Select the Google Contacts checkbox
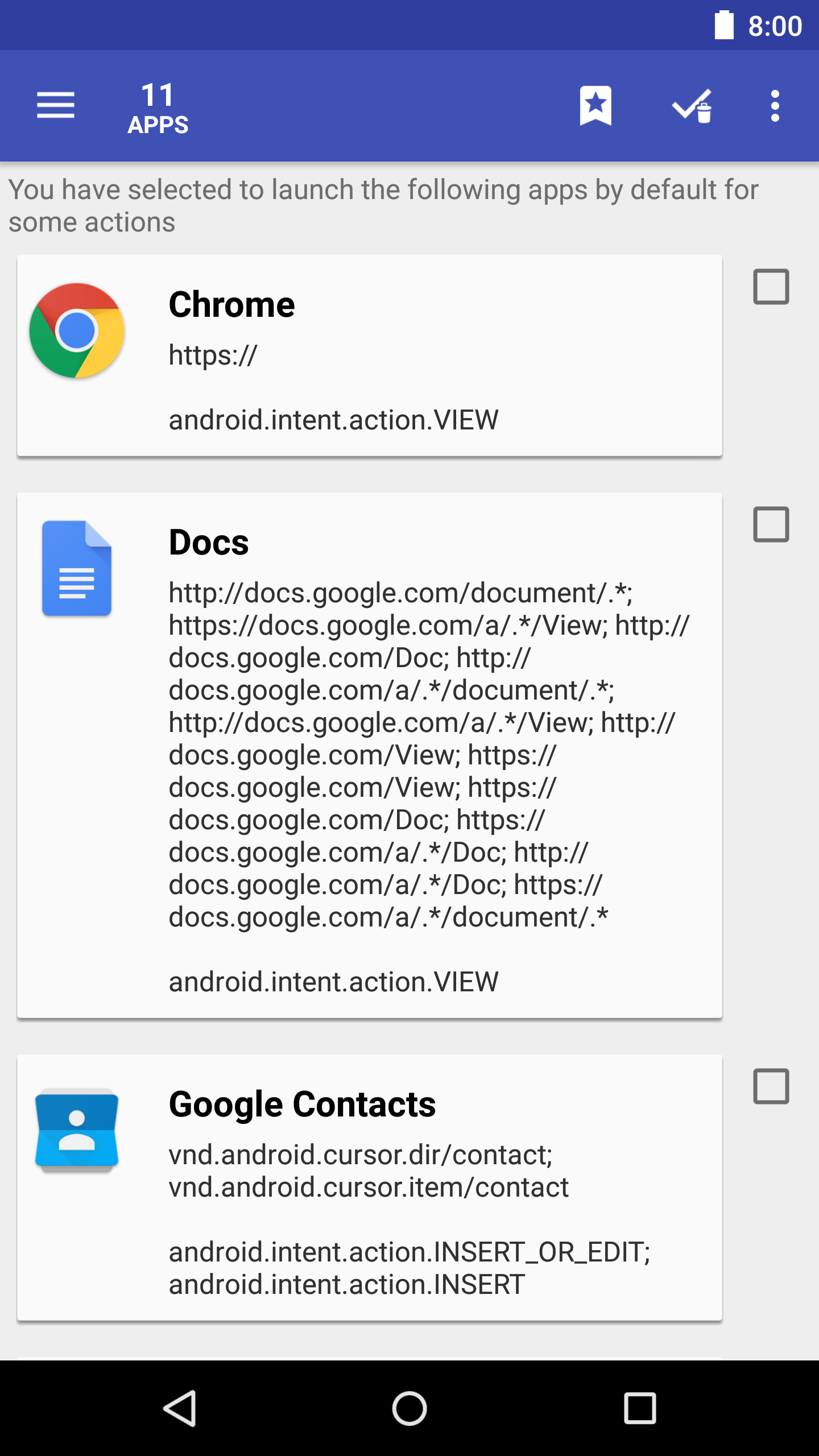This screenshot has height=1456, width=819. [x=771, y=1086]
